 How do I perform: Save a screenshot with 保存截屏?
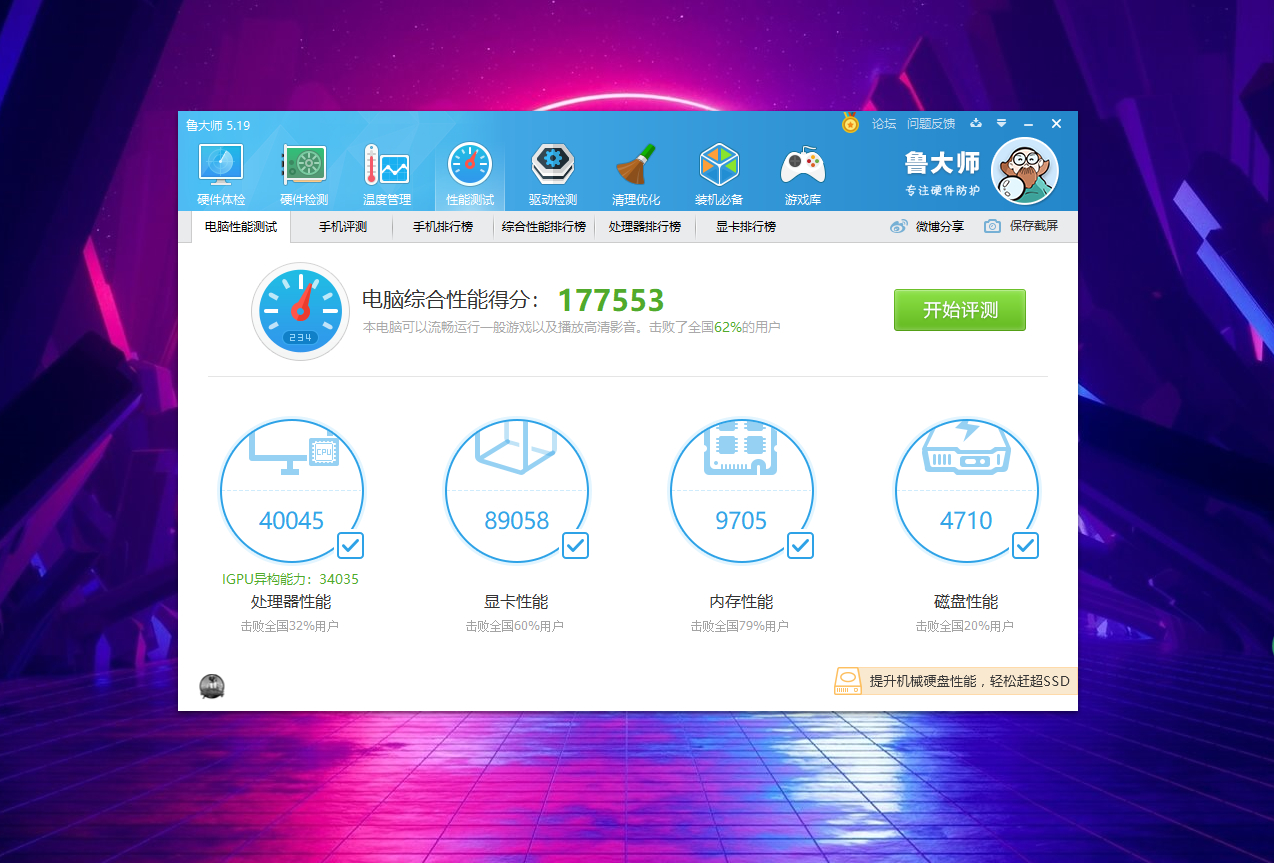[x=1021, y=226]
